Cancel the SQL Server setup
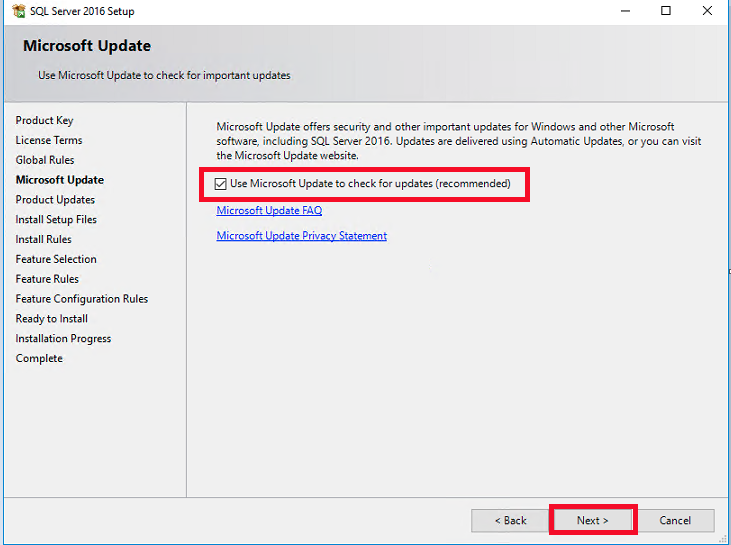The width and height of the screenshot is (731, 545). (x=675, y=520)
